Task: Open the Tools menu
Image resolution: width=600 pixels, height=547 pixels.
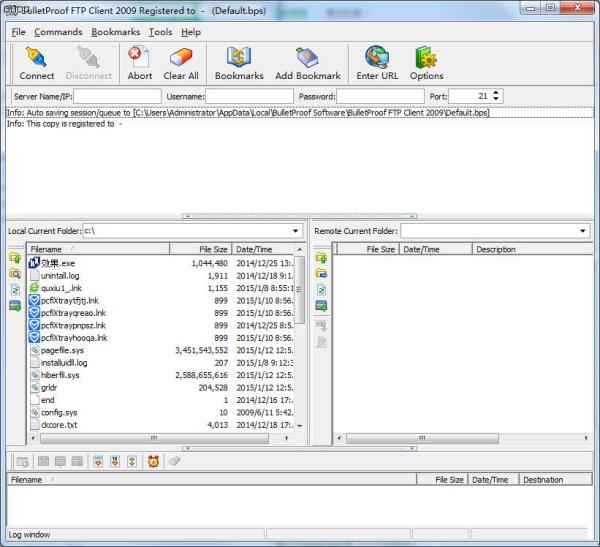Action: pos(160,32)
